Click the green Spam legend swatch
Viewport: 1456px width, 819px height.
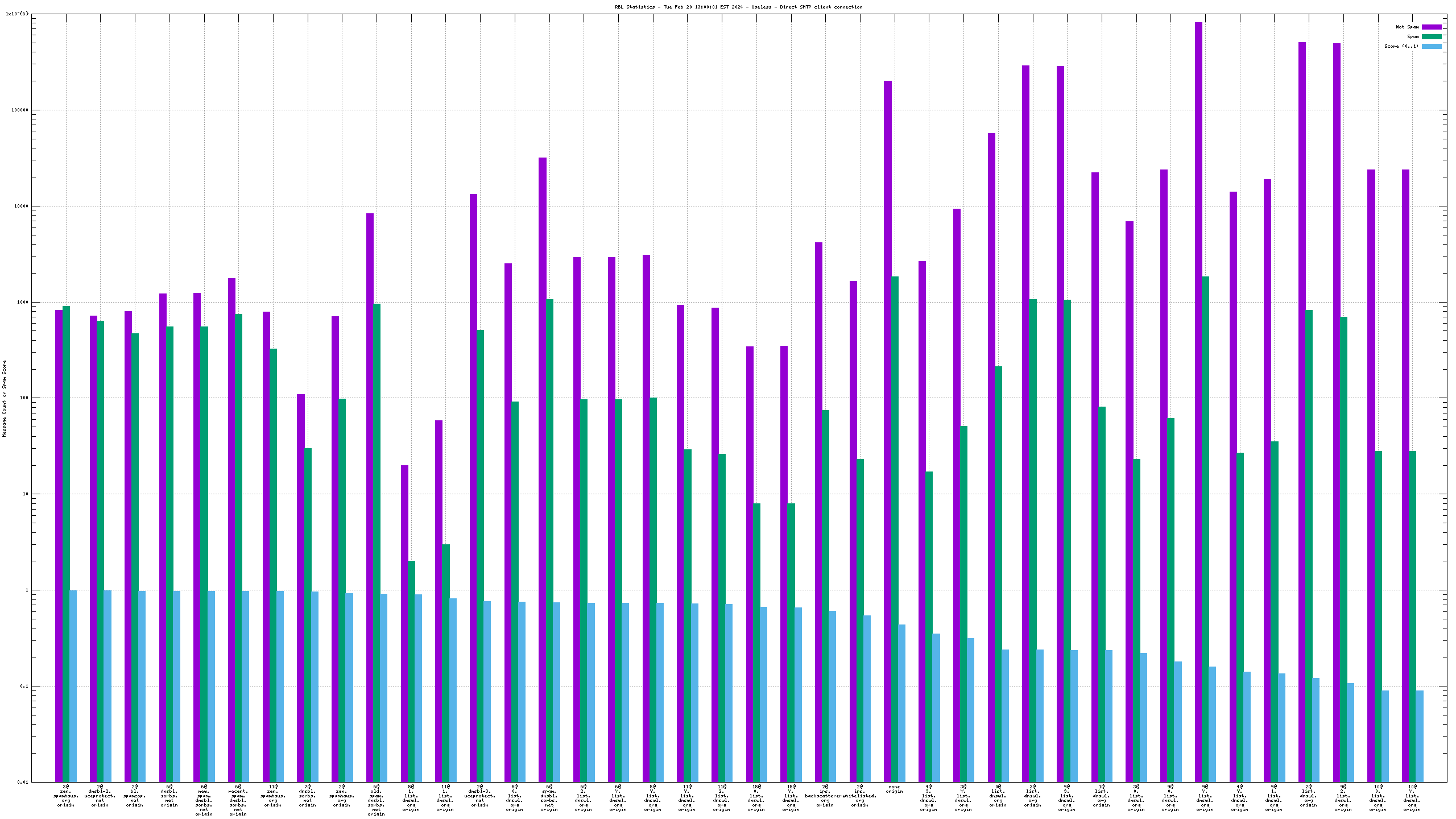(x=1431, y=36)
